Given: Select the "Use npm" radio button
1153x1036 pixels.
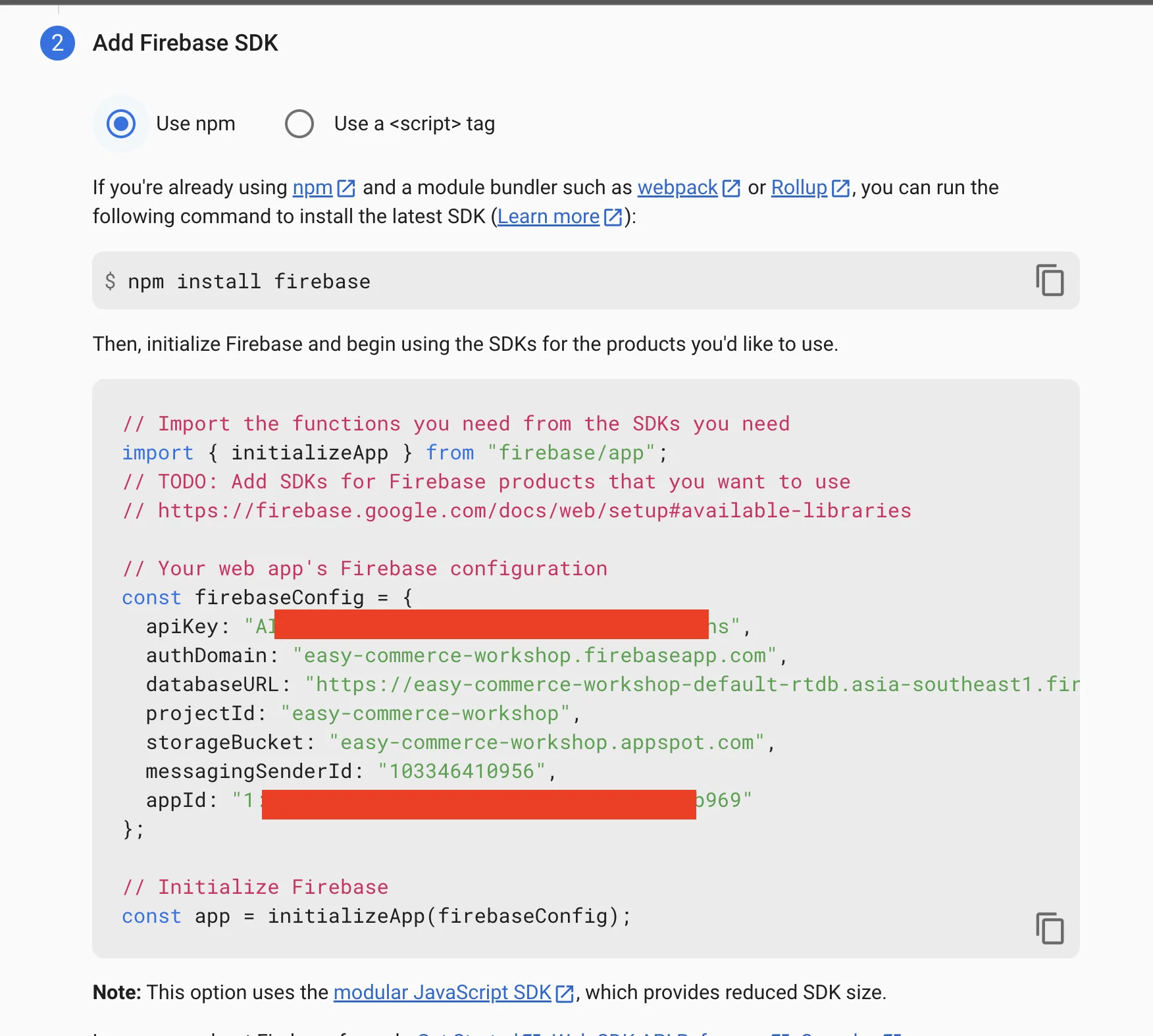Looking at the screenshot, I should coord(121,124).
